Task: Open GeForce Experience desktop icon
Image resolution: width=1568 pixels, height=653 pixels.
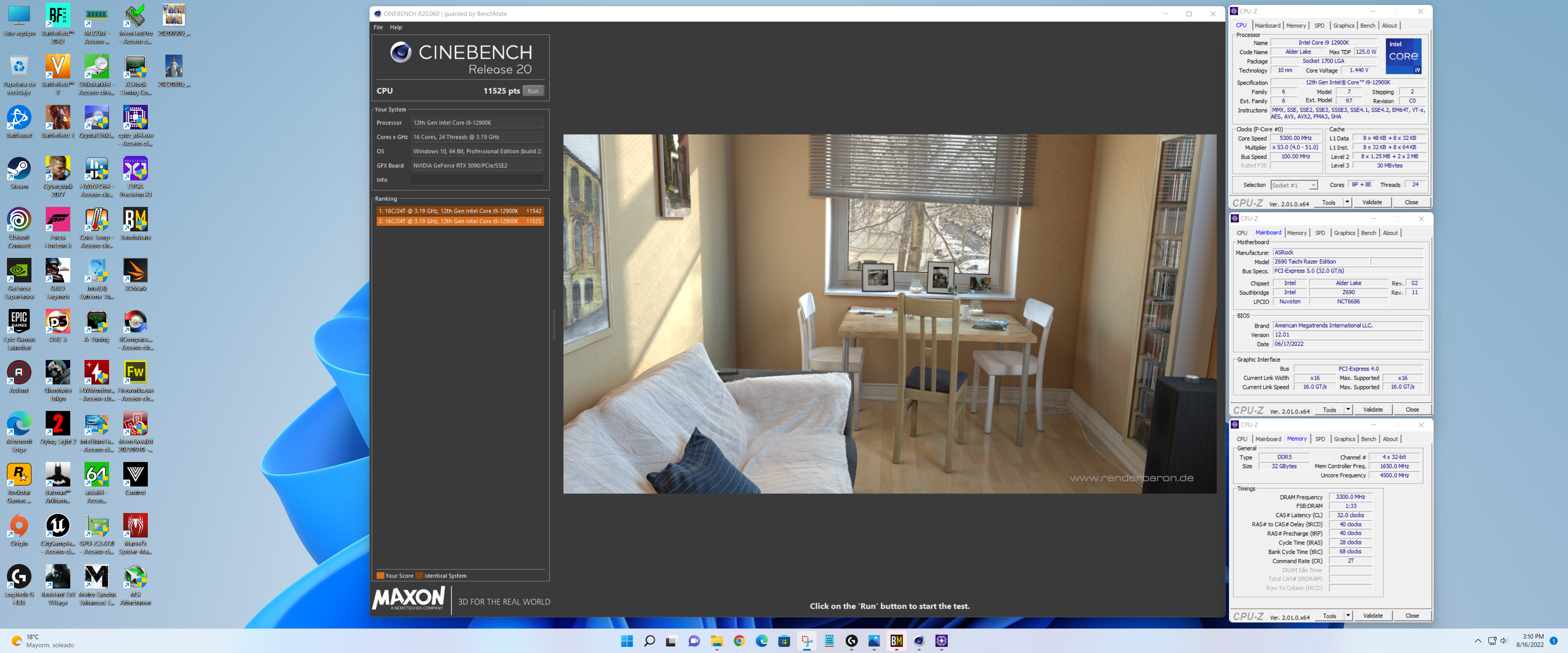Action: point(19,279)
